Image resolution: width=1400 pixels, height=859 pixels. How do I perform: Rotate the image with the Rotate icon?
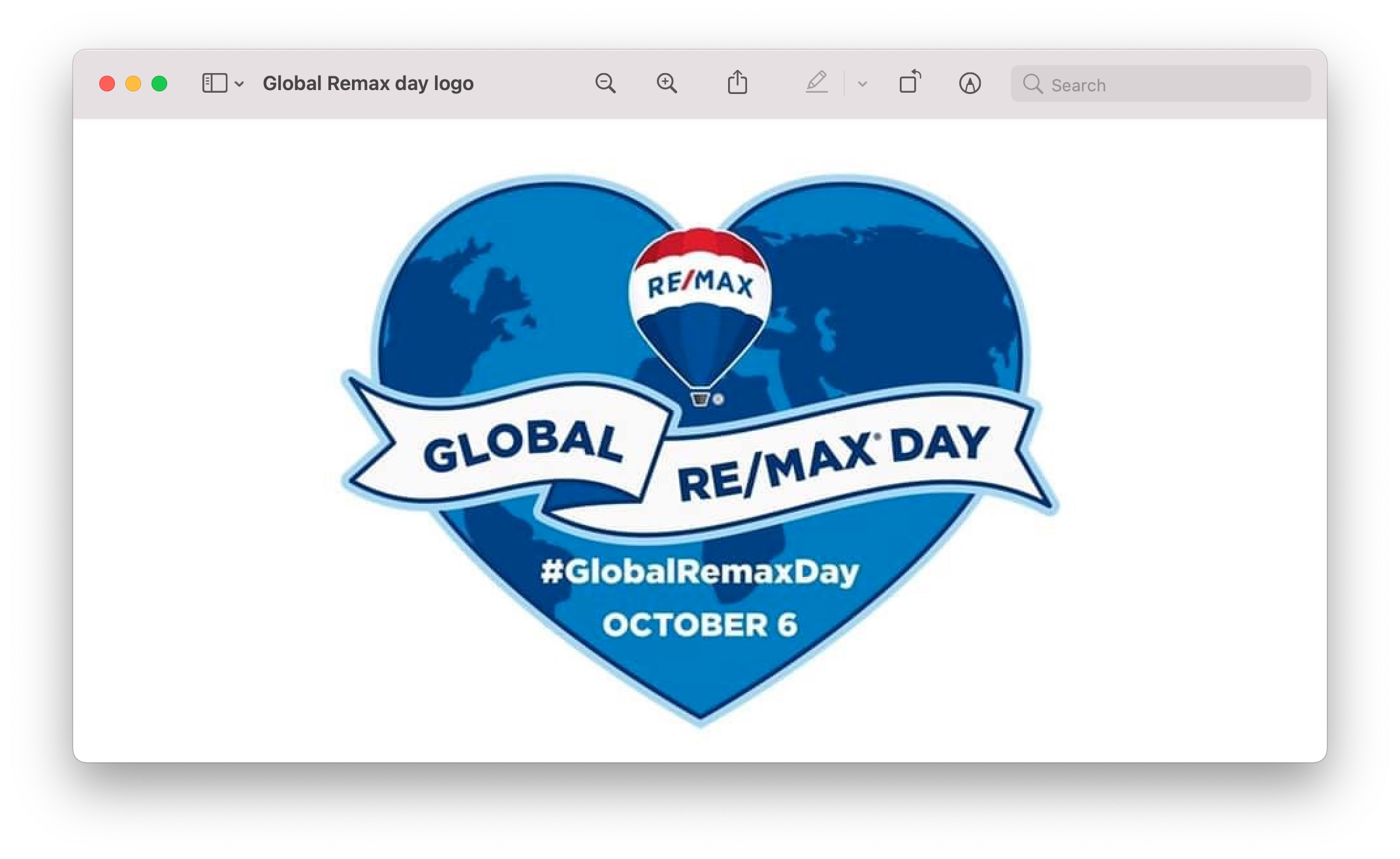click(910, 82)
